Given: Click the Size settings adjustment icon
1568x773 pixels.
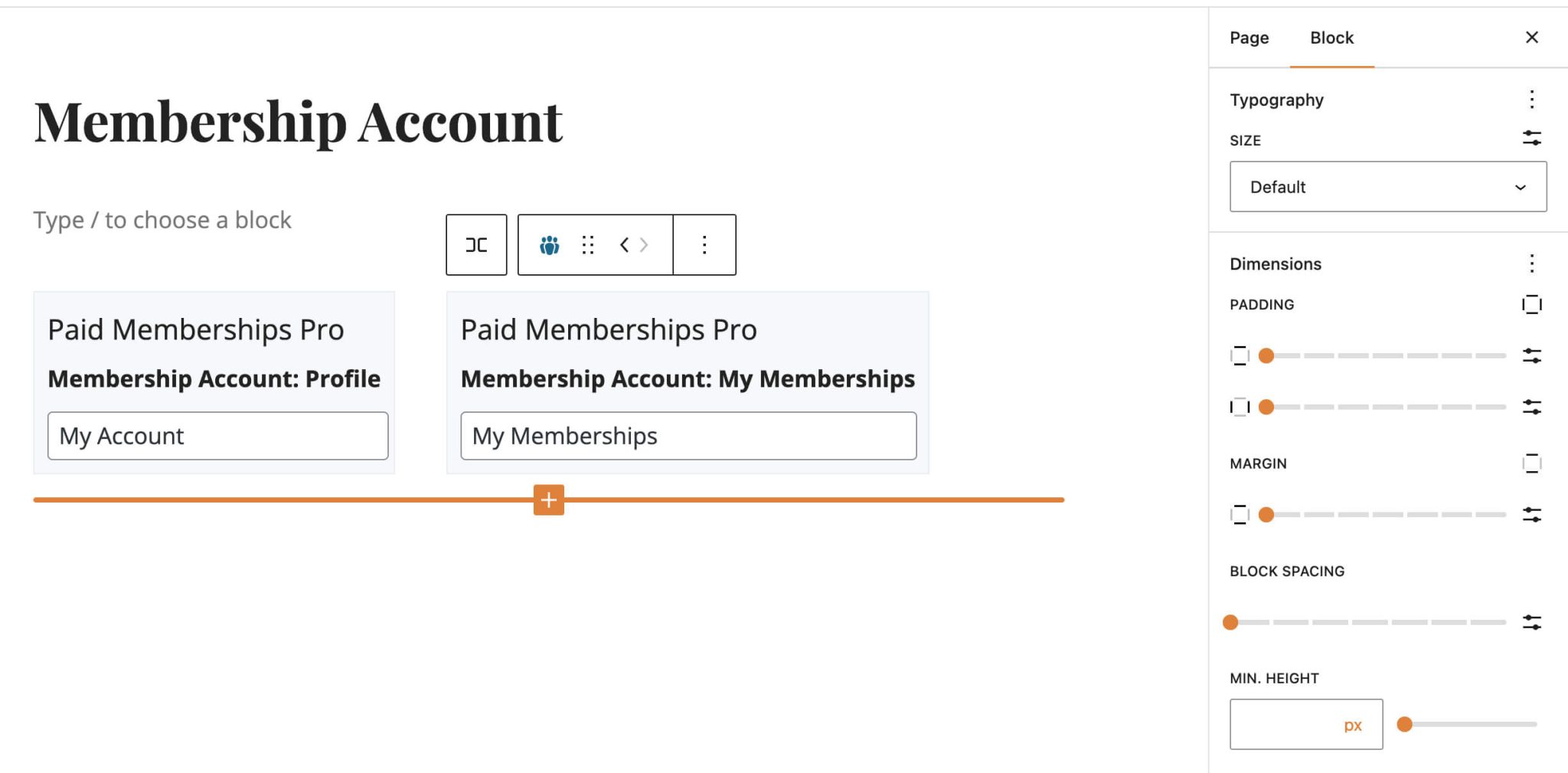Looking at the screenshot, I should tap(1532, 140).
